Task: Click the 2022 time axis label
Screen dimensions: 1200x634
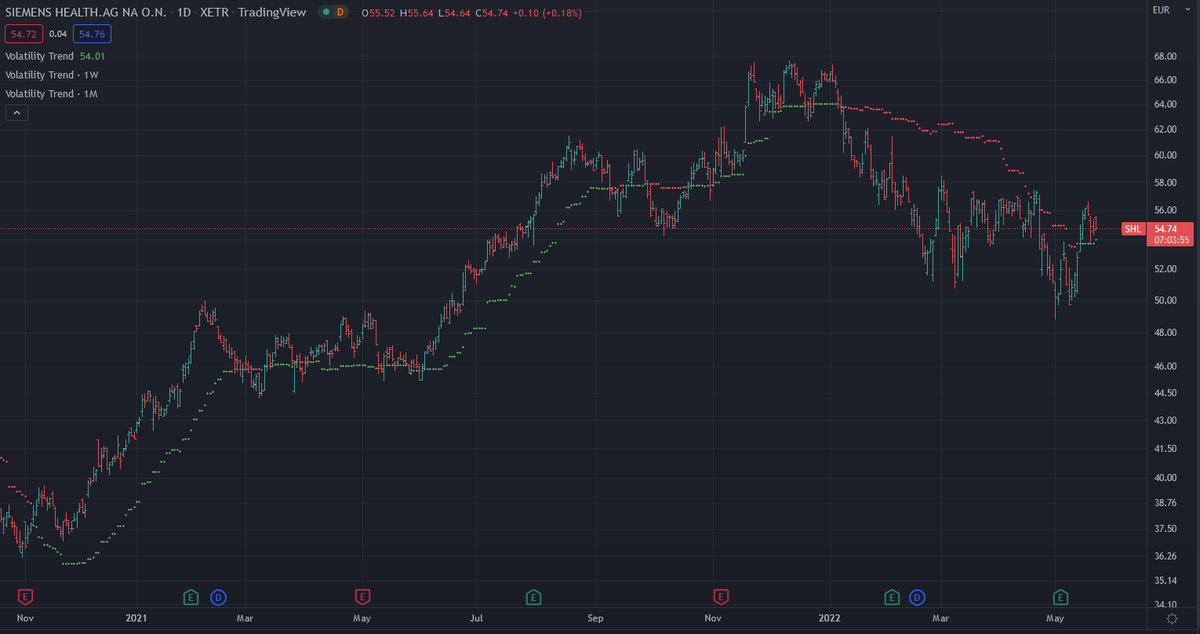Action: click(830, 619)
